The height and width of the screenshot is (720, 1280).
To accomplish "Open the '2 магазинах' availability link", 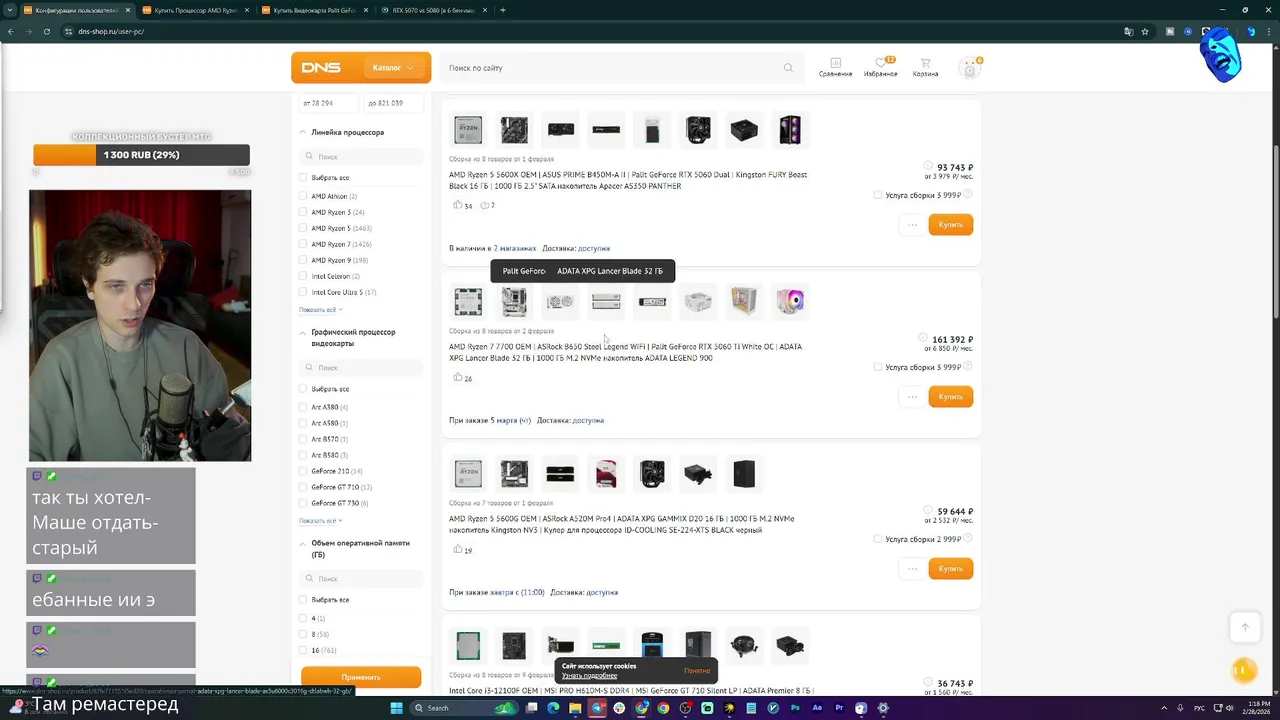I will click(x=514, y=248).
